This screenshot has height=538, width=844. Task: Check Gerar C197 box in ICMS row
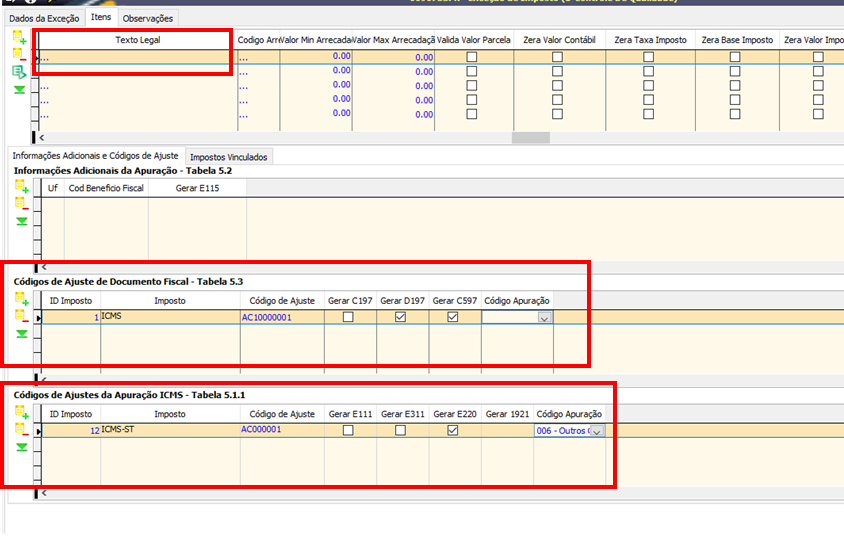point(349,317)
